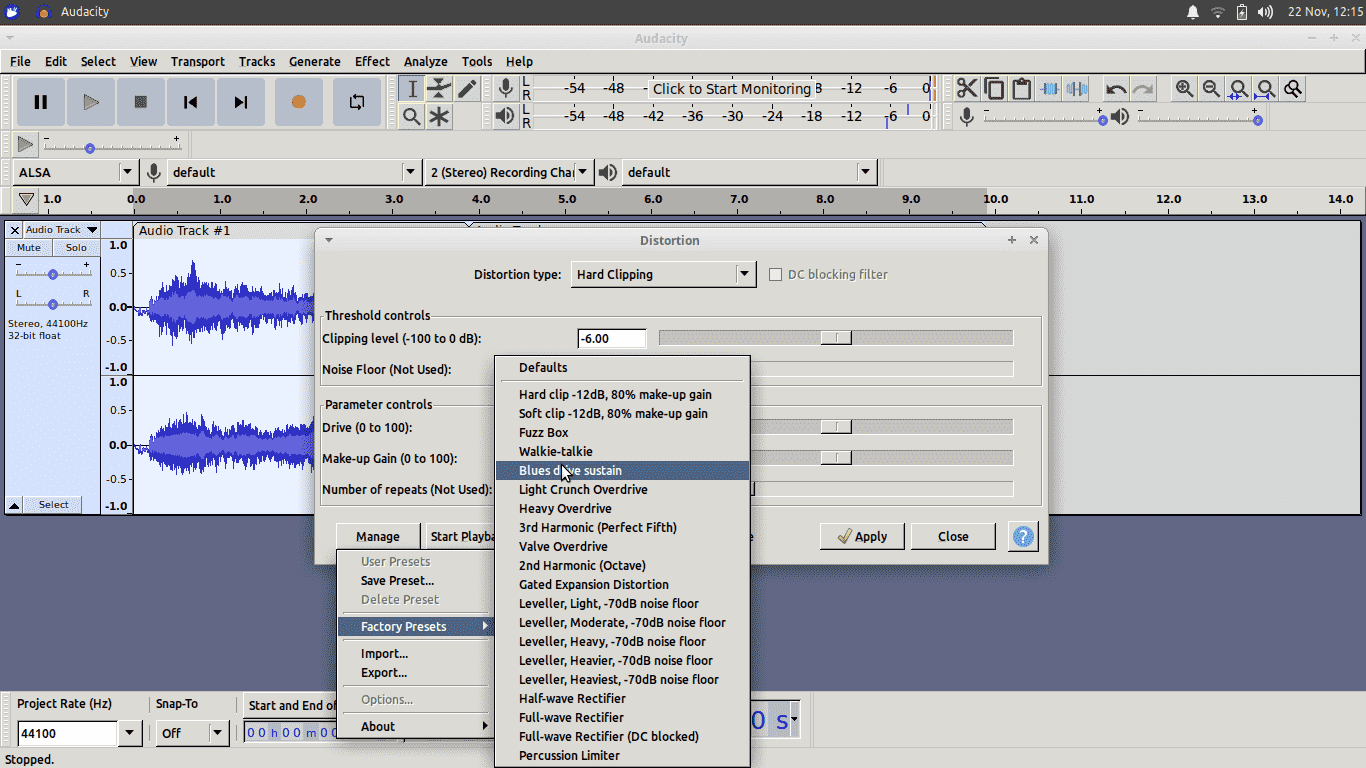
Task: Click the Zoom Out icon
Action: tap(1212, 89)
